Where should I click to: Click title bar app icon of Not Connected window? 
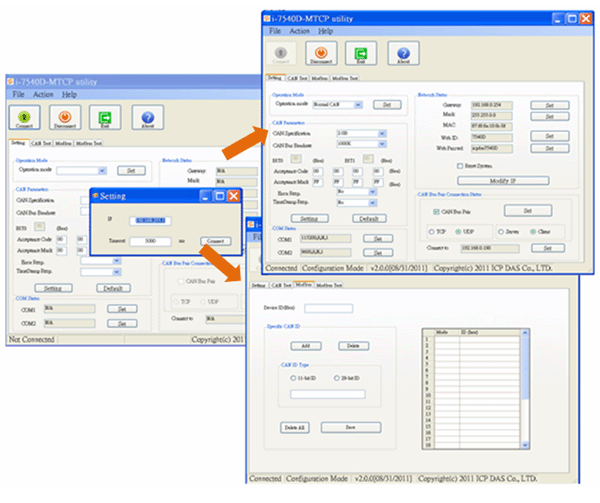(x=10, y=81)
